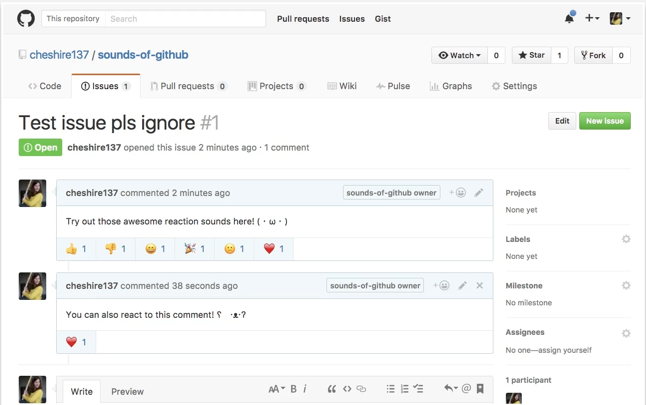Open the user avatar menu in header
The height and width of the screenshot is (405, 646).
620,18
